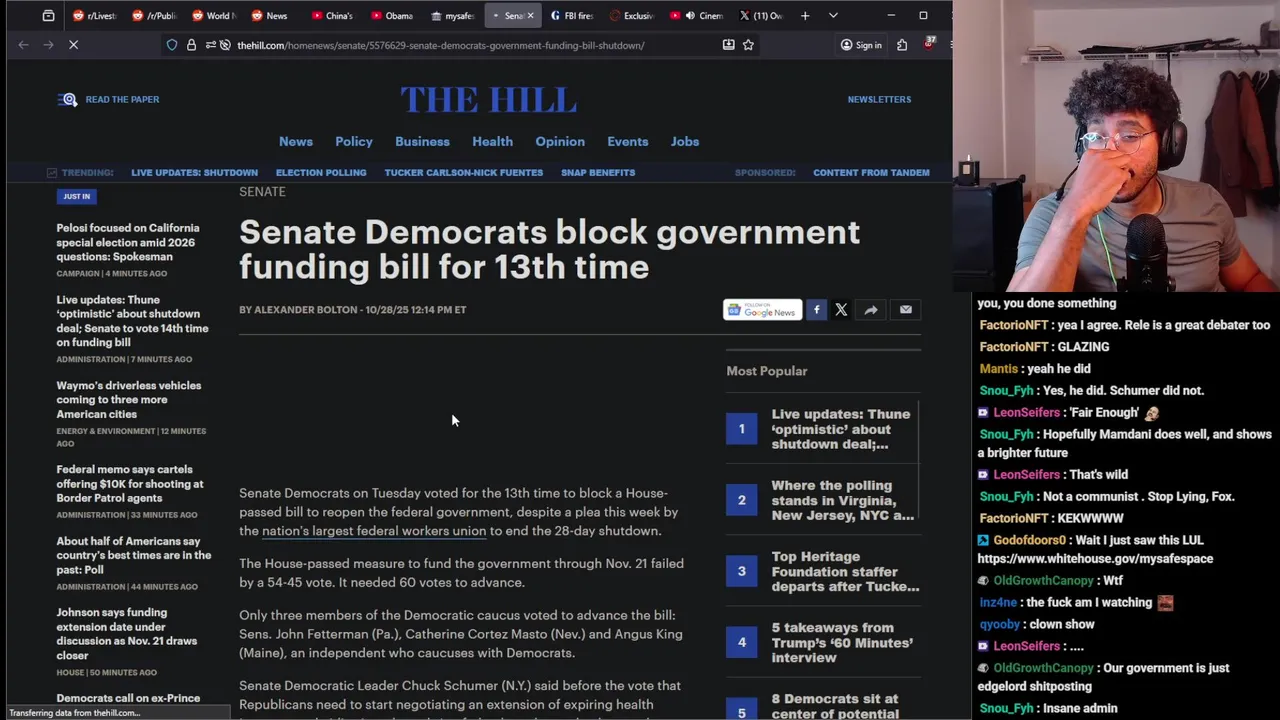Open the Newsletters link

point(879,99)
